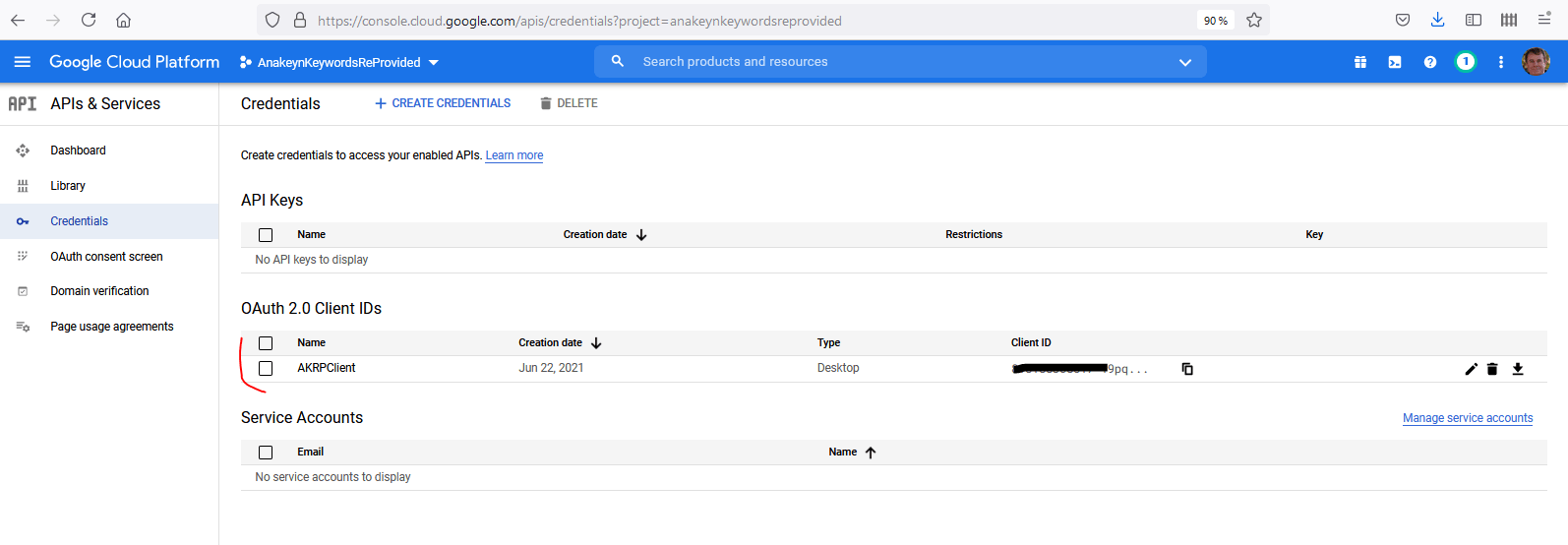The image size is (1568, 545).
Task: Select all OAuth 2.0 Client IDs via the header checkbox
Action: 266,343
